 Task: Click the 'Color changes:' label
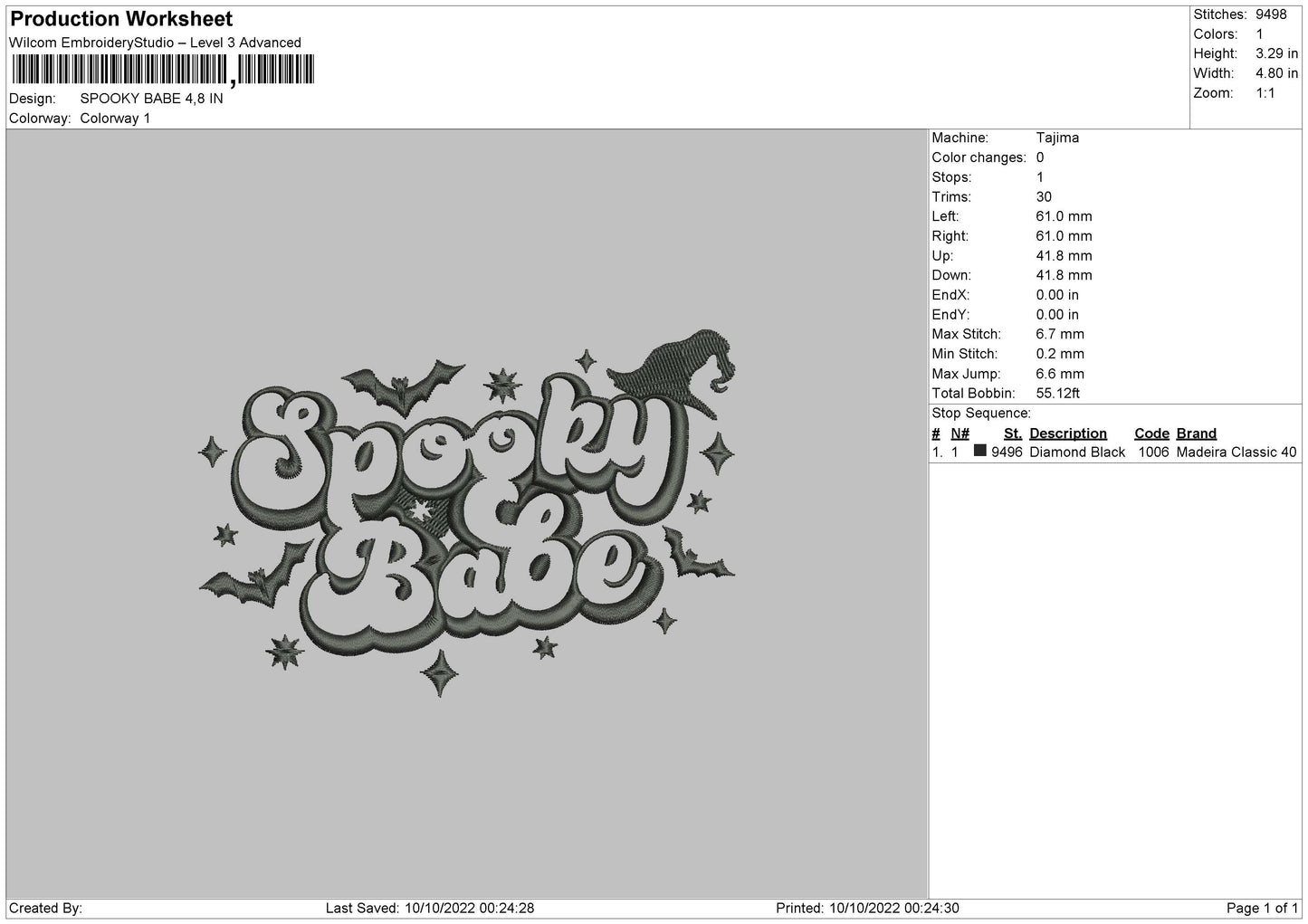click(x=979, y=158)
